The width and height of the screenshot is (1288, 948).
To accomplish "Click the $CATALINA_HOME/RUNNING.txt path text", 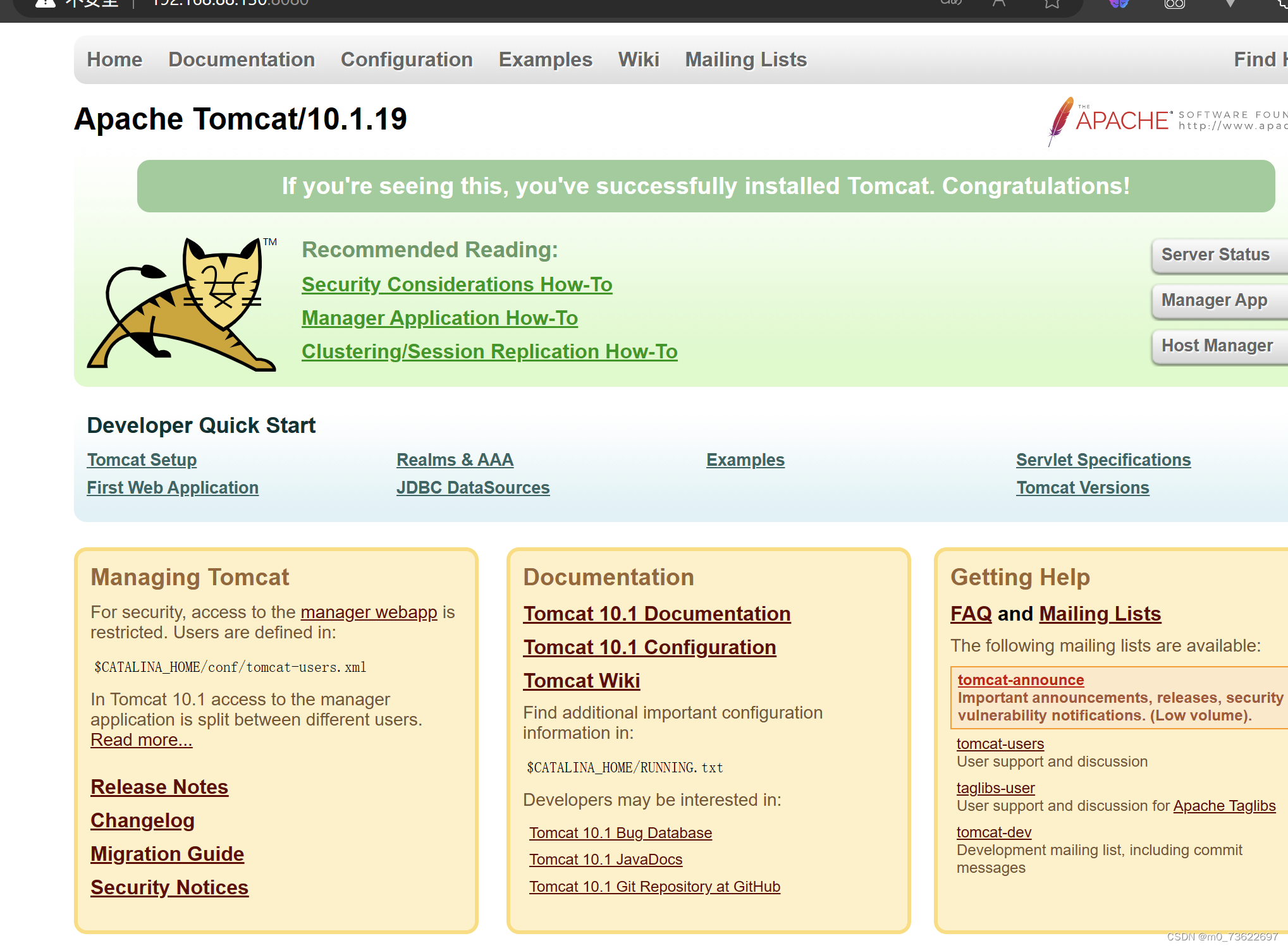I will (x=625, y=768).
